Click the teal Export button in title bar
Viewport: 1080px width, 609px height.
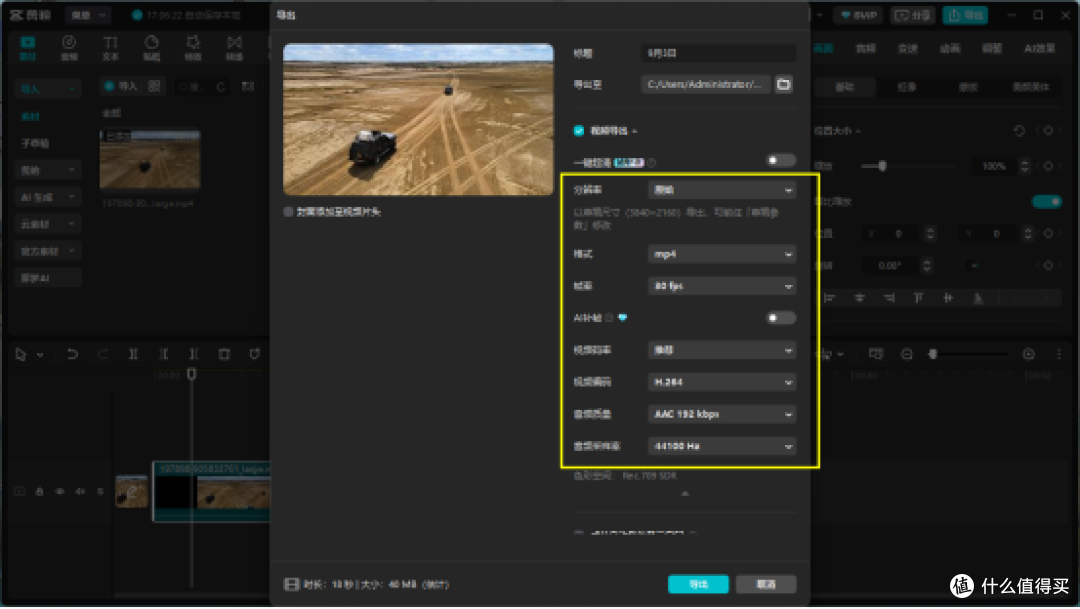pyautogui.click(x=966, y=15)
